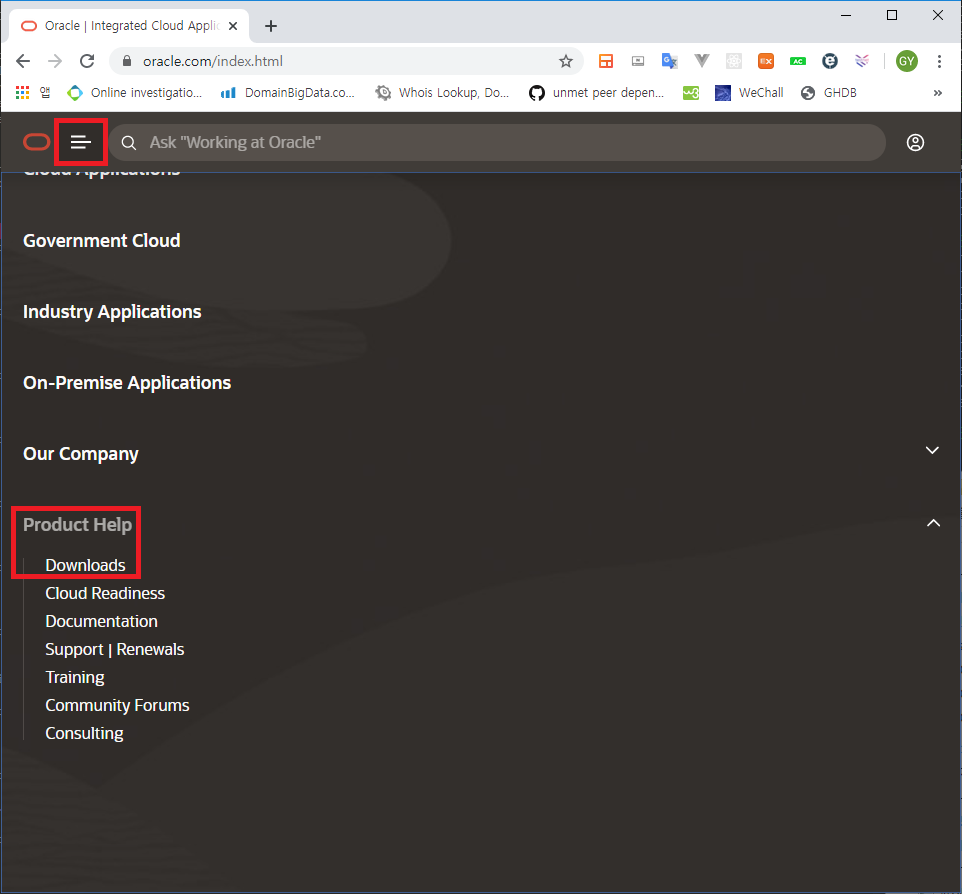
Task: Open the Industry Applications menu item
Action: (112, 312)
